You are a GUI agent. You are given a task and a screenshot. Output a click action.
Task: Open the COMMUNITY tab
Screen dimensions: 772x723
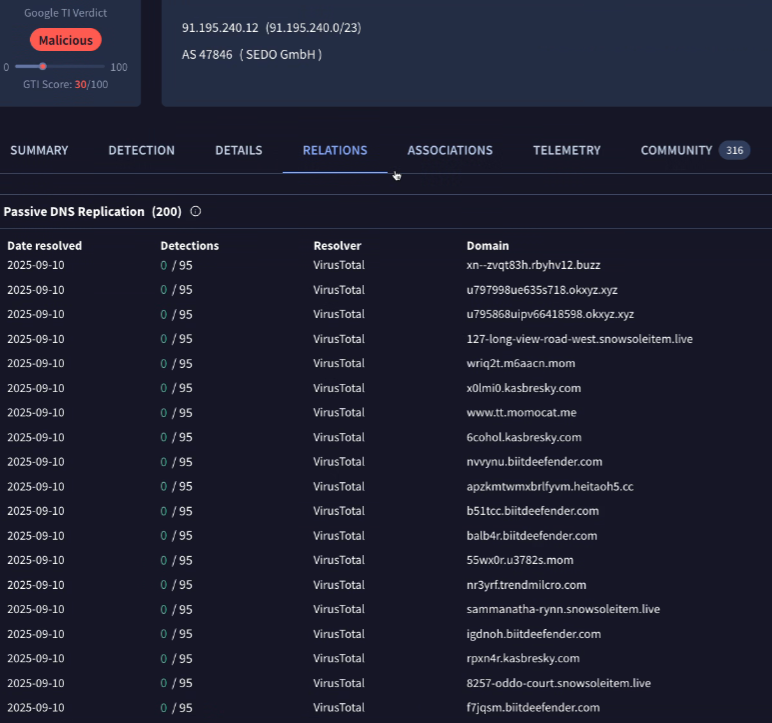676,151
